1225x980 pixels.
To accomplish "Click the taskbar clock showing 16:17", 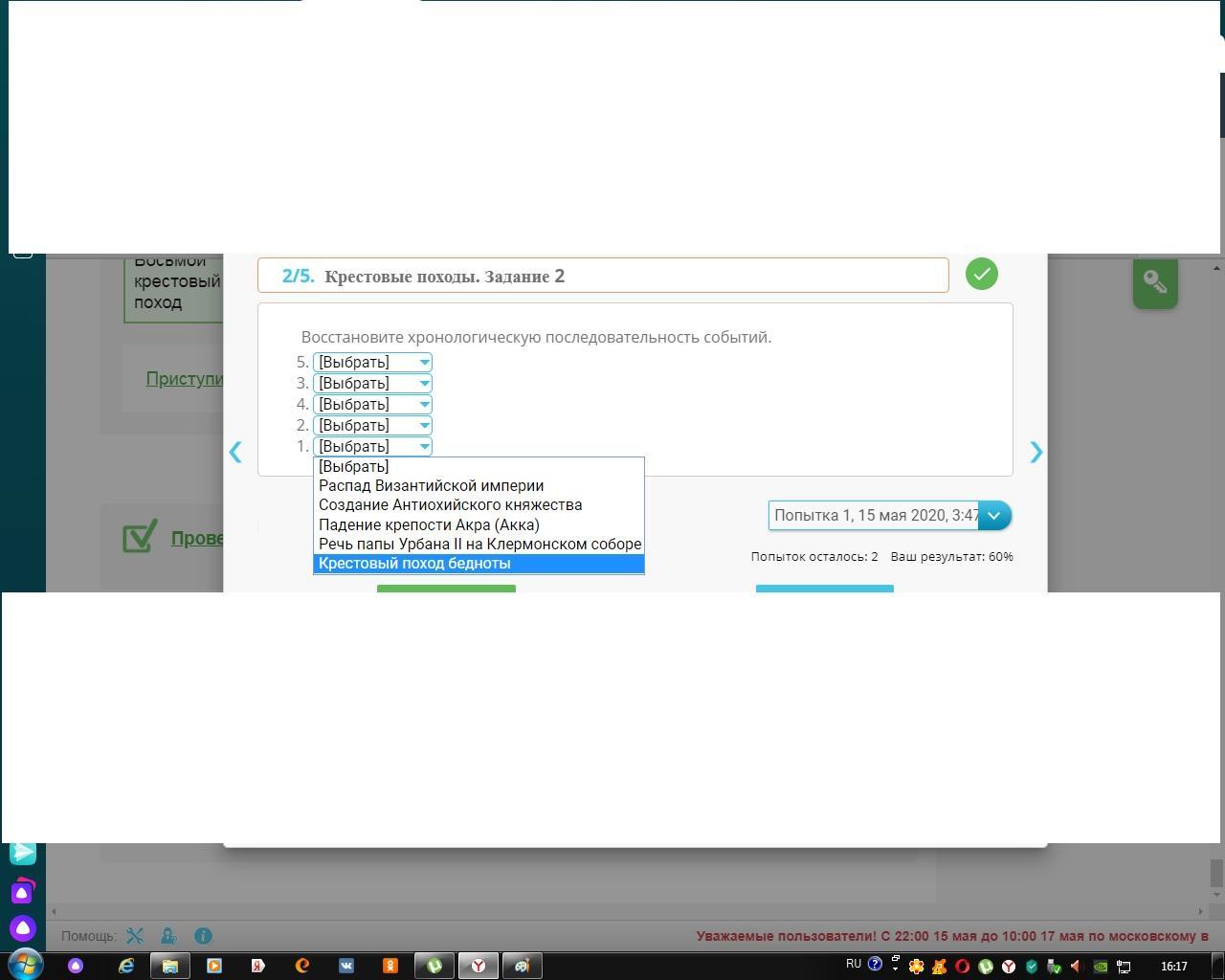I will 1174,967.
